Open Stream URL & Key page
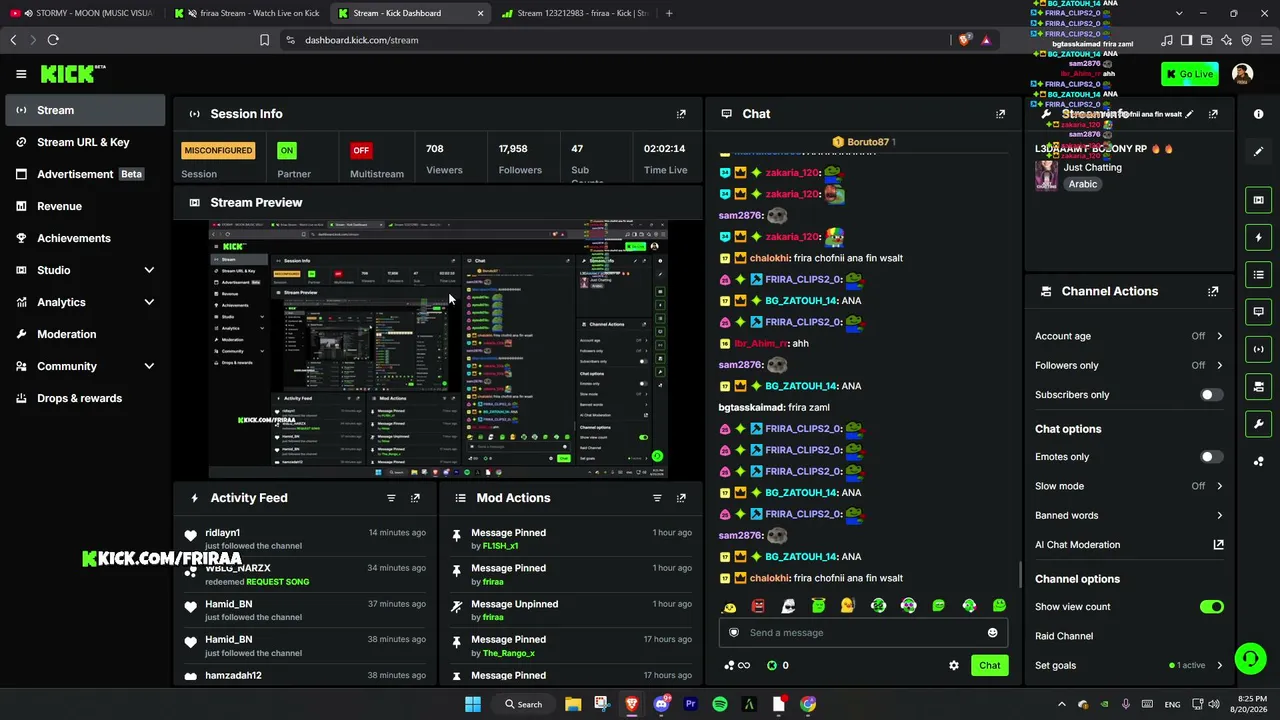Viewport: 1280px width, 720px height. (x=85, y=142)
